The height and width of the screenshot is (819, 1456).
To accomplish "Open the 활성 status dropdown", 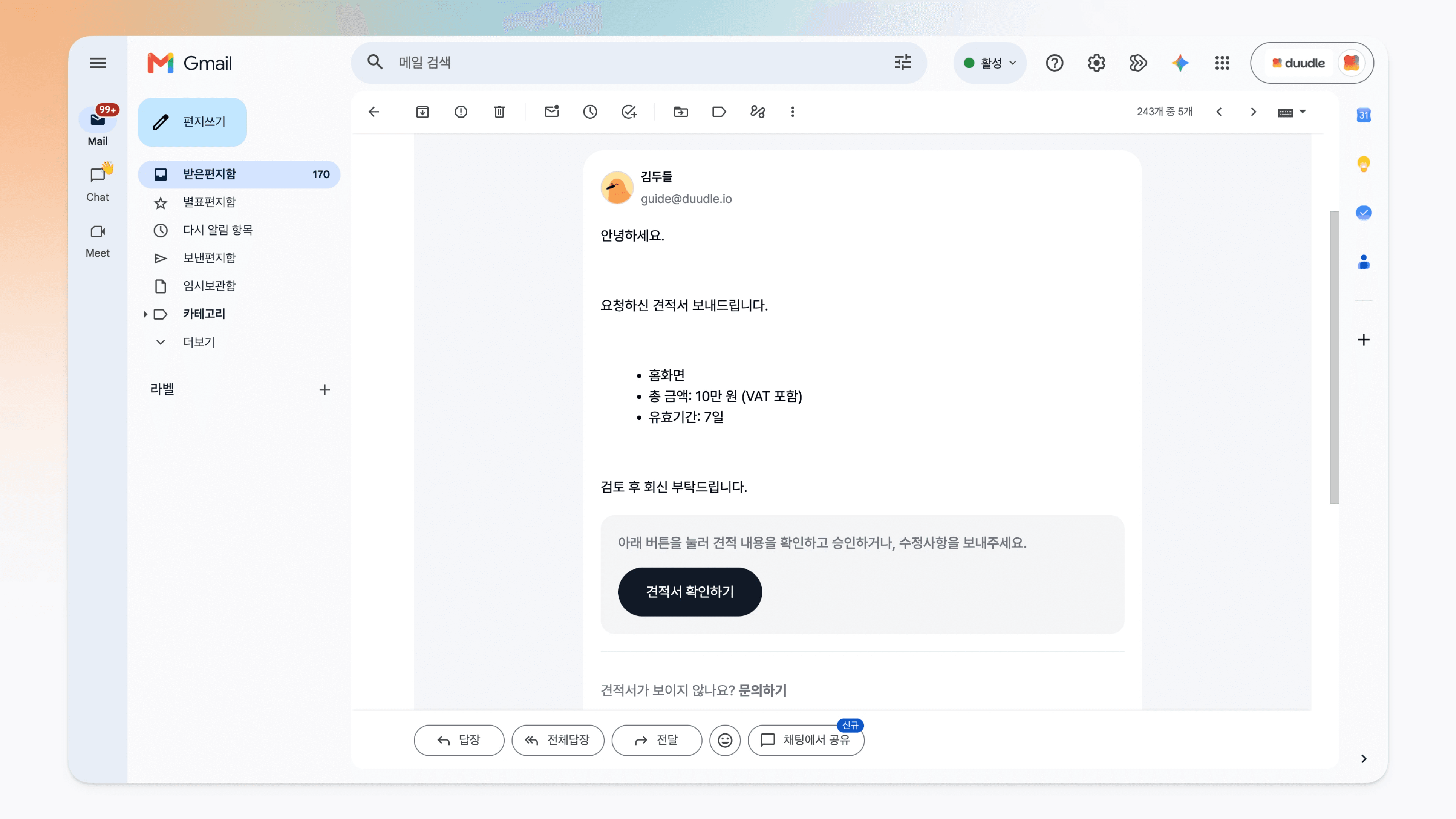I will [990, 63].
